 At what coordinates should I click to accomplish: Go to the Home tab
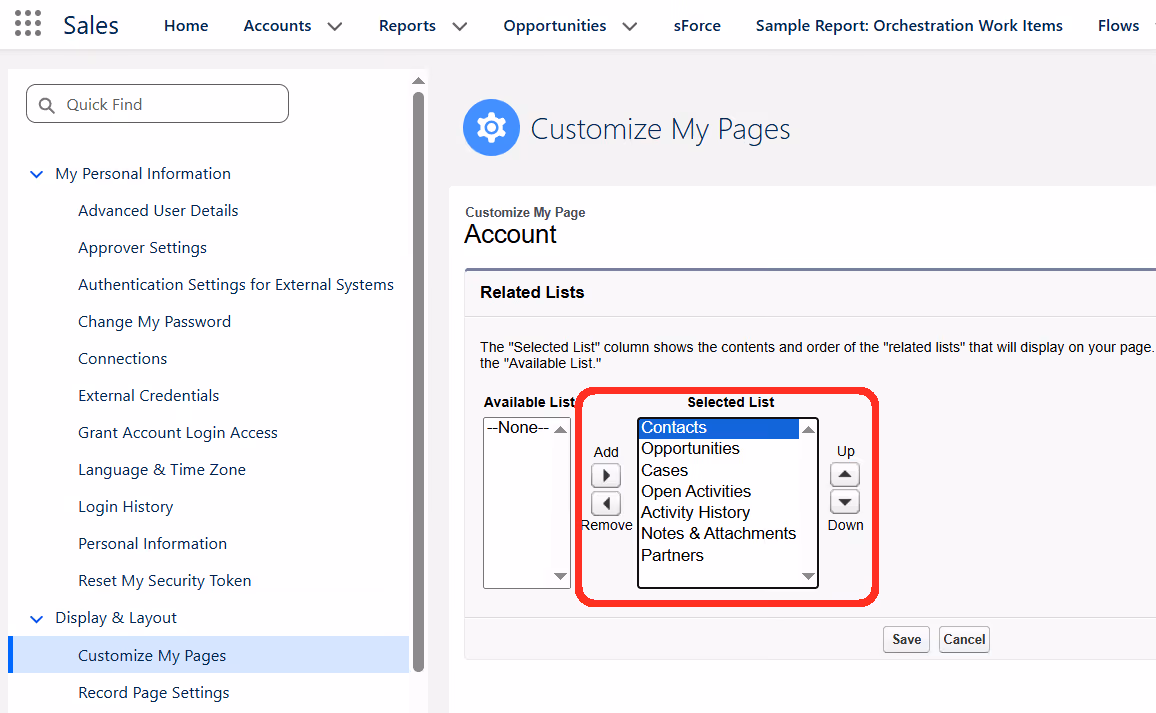[186, 26]
